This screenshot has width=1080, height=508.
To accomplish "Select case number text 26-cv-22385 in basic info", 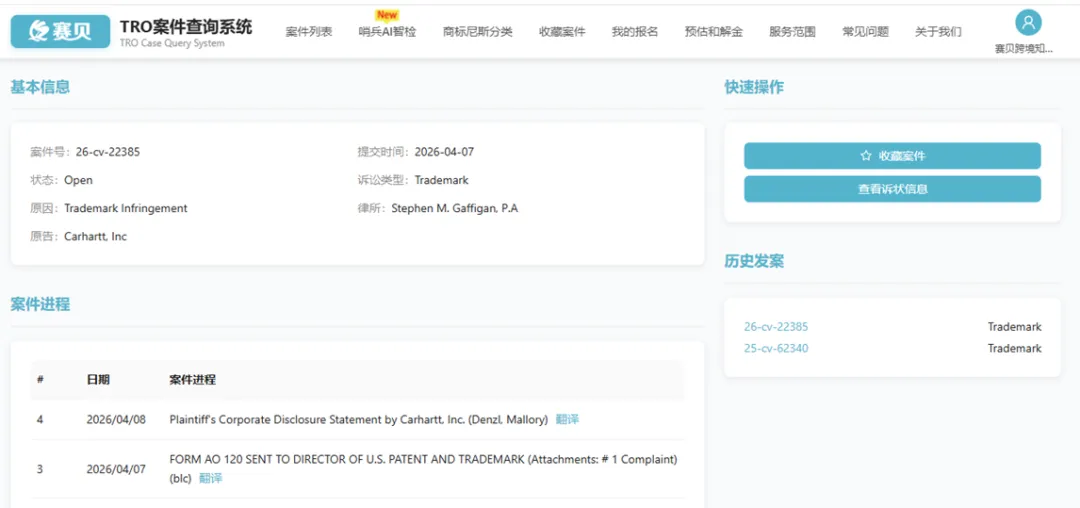I will (x=107, y=152).
